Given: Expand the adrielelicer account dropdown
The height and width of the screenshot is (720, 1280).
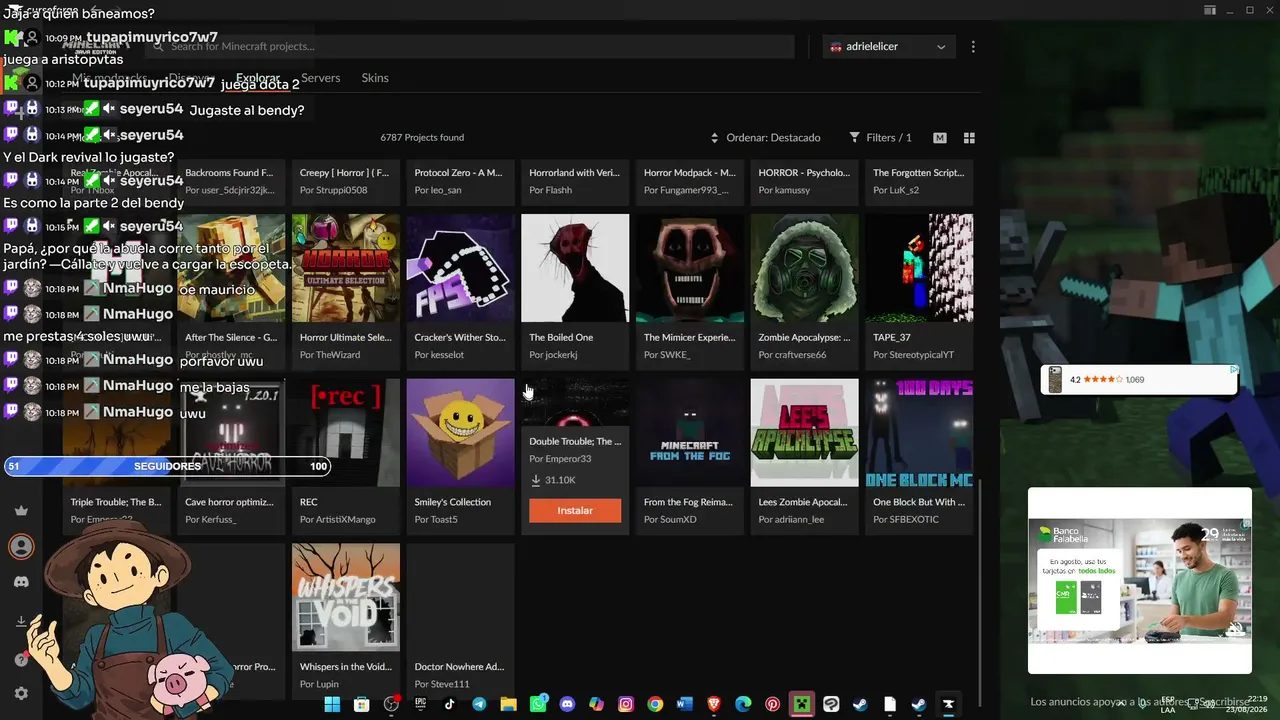Looking at the screenshot, I should (x=888, y=47).
